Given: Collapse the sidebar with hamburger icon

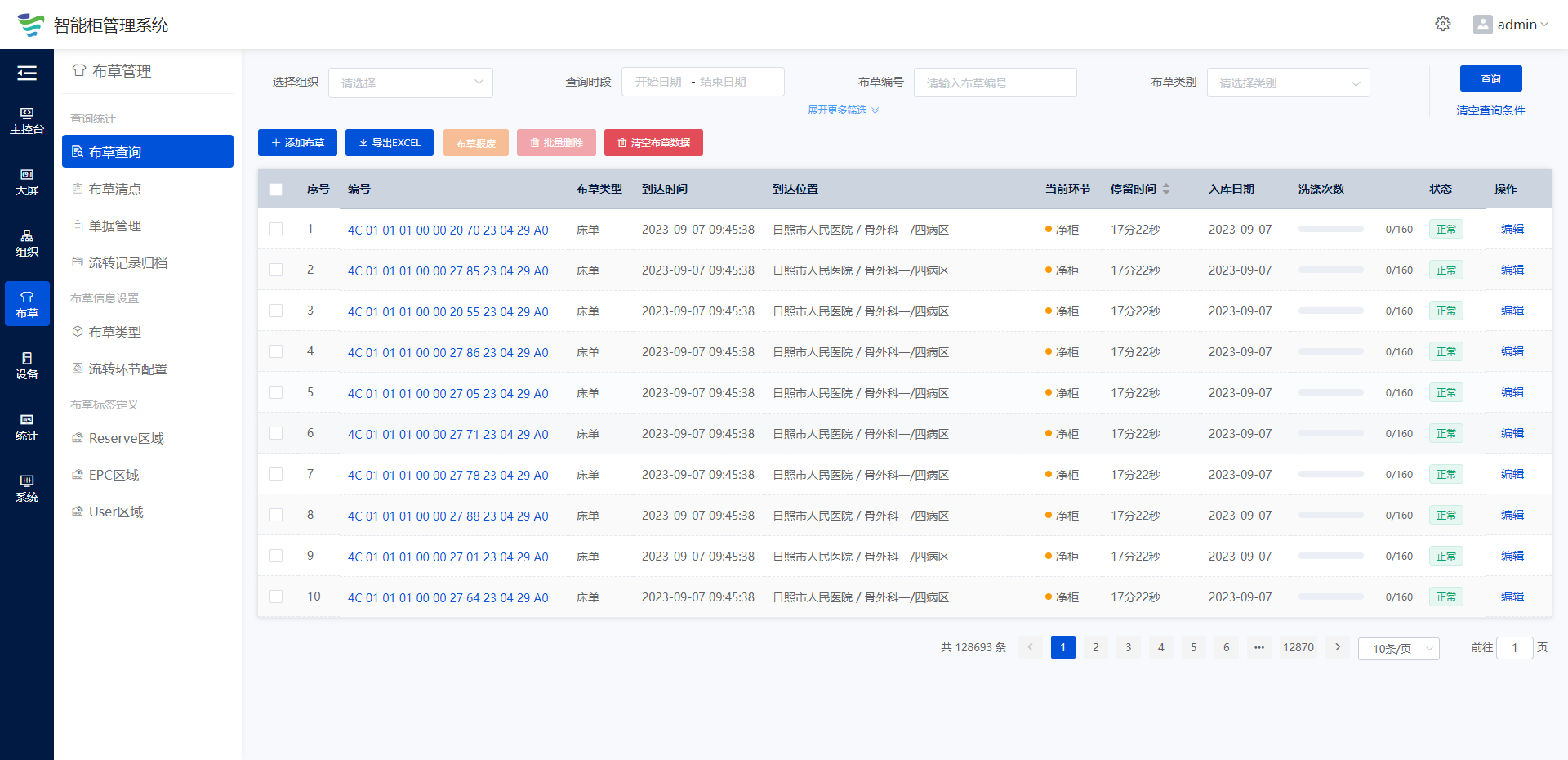Looking at the screenshot, I should click(27, 74).
